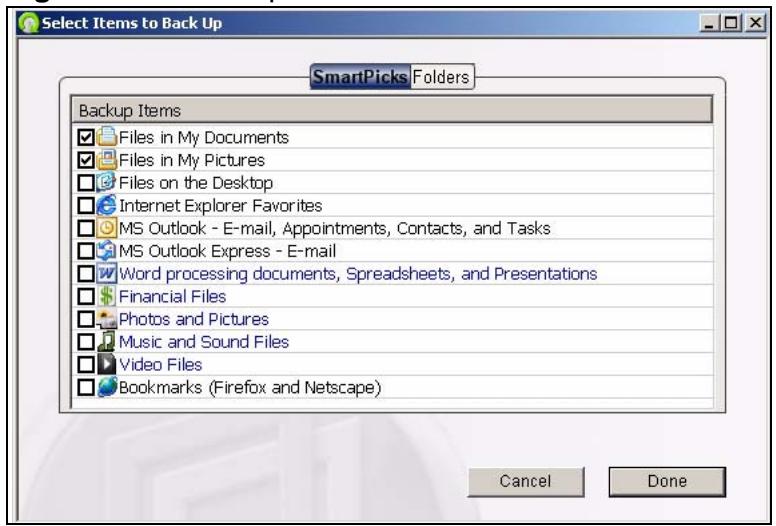
Task: Open the 'Financial Files' link
Action: tap(173, 296)
